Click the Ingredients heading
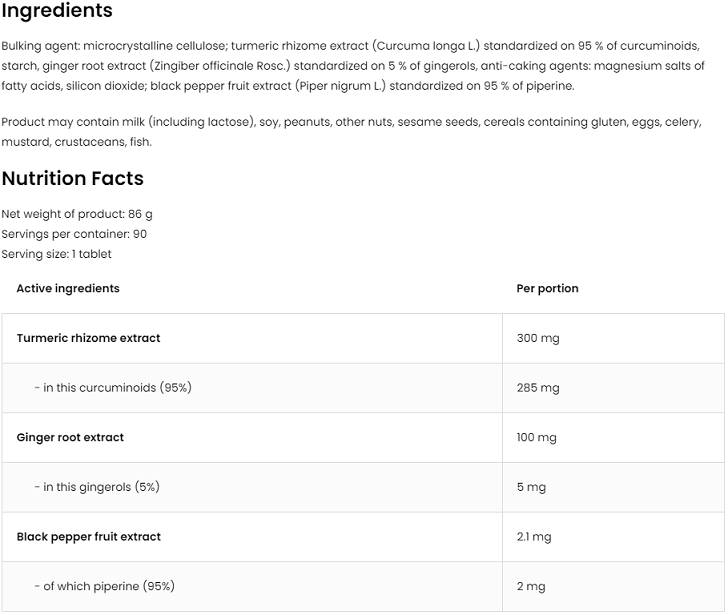Image resolution: width=728 pixels, height=615 pixels. pyautogui.click(x=57, y=12)
